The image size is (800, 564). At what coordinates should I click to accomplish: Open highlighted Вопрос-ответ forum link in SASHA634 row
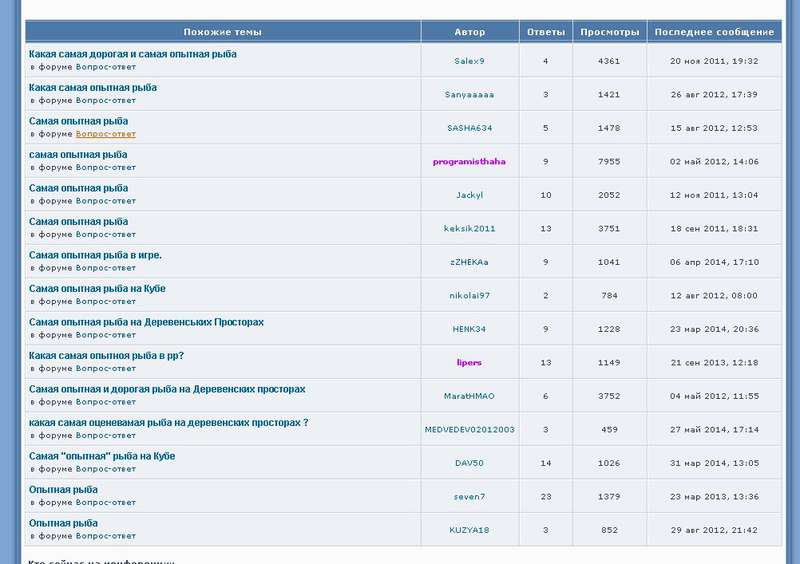tap(106, 134)
